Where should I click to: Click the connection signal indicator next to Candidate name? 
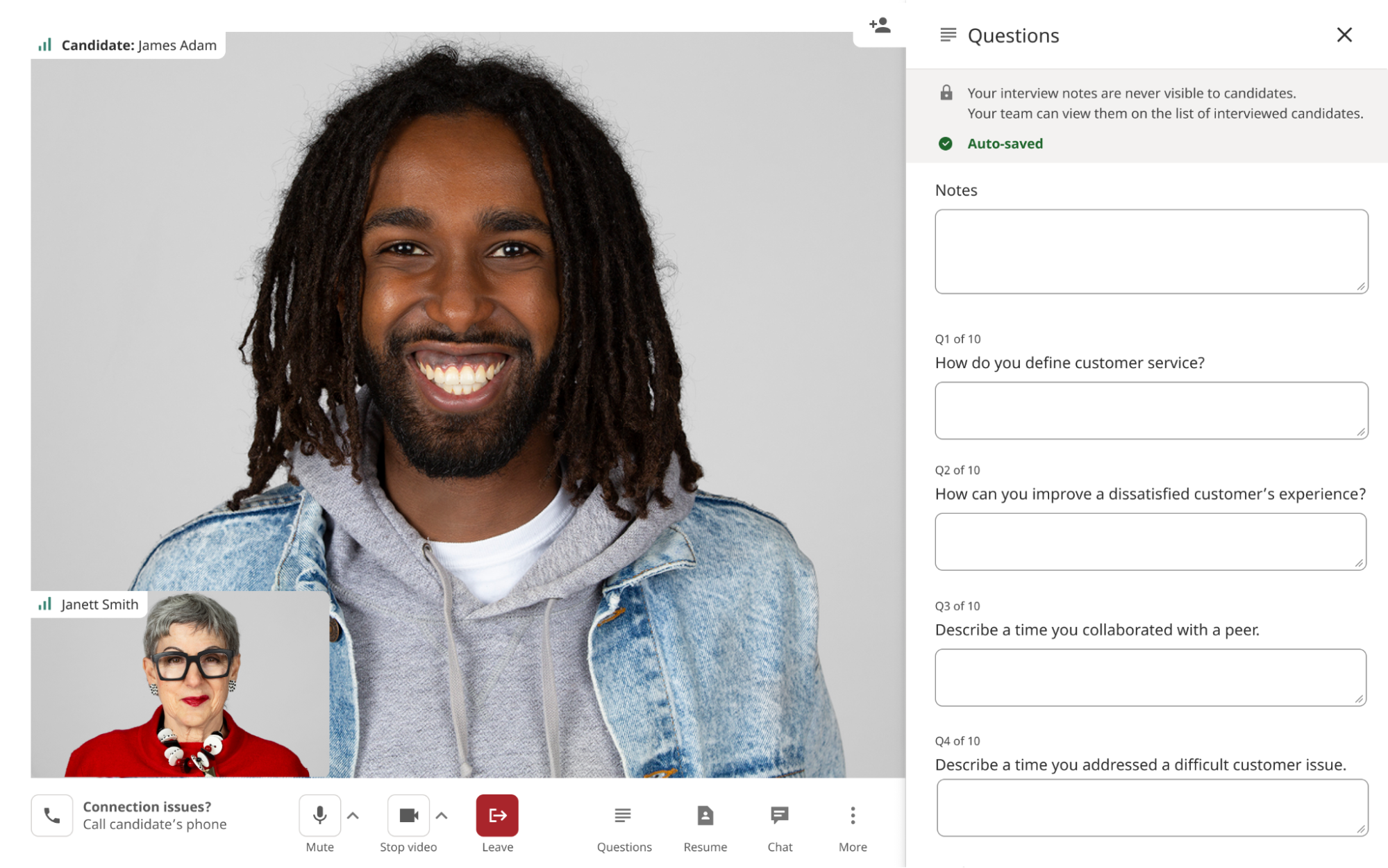click(x=46, y=44)
